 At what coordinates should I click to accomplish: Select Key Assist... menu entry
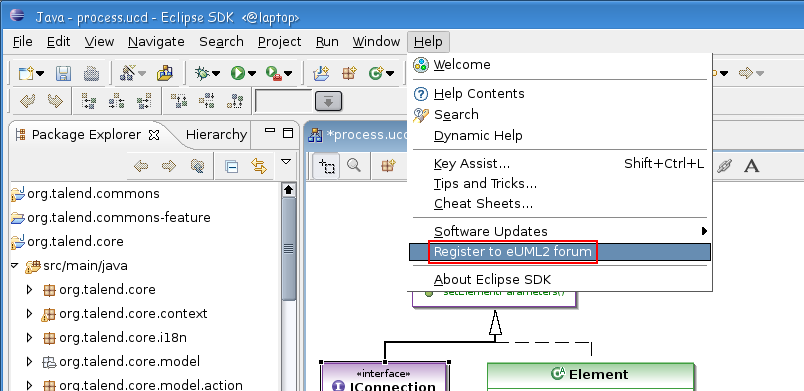560,164
